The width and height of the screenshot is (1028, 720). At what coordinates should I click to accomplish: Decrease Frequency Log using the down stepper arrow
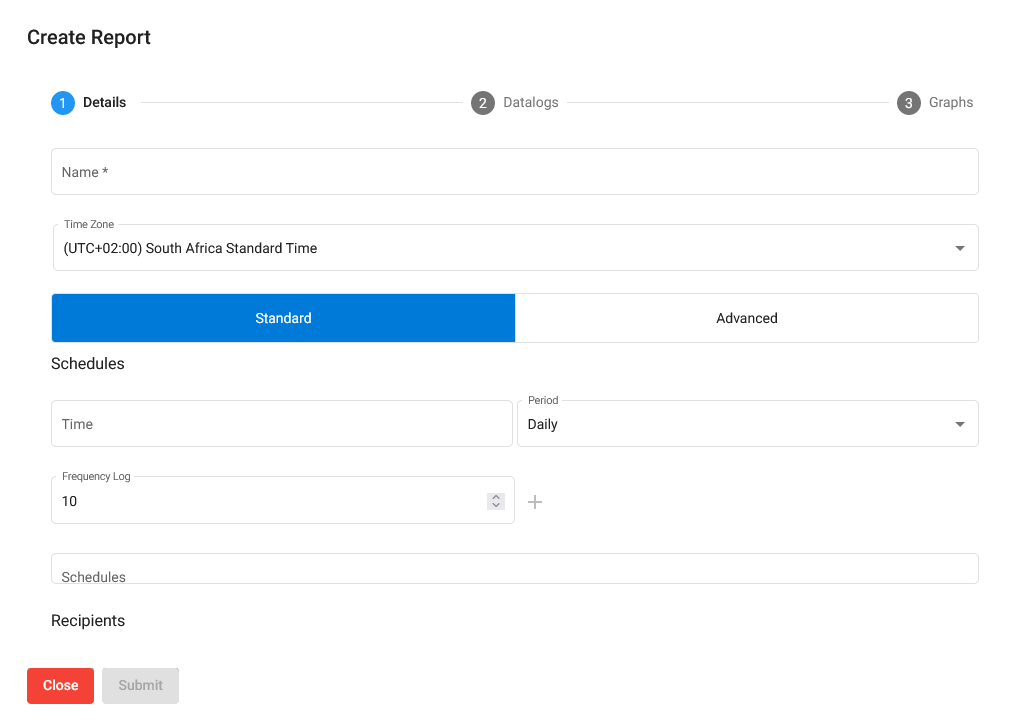(x=495, y=506)
